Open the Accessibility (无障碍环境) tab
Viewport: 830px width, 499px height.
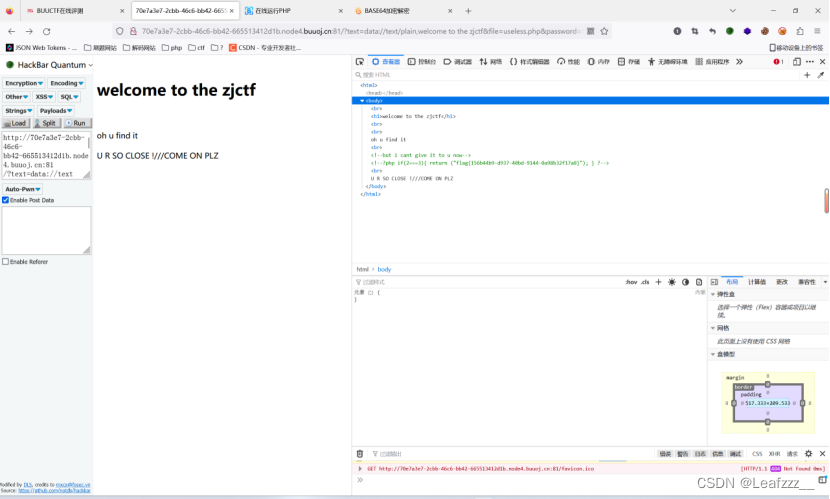(667, 62)
